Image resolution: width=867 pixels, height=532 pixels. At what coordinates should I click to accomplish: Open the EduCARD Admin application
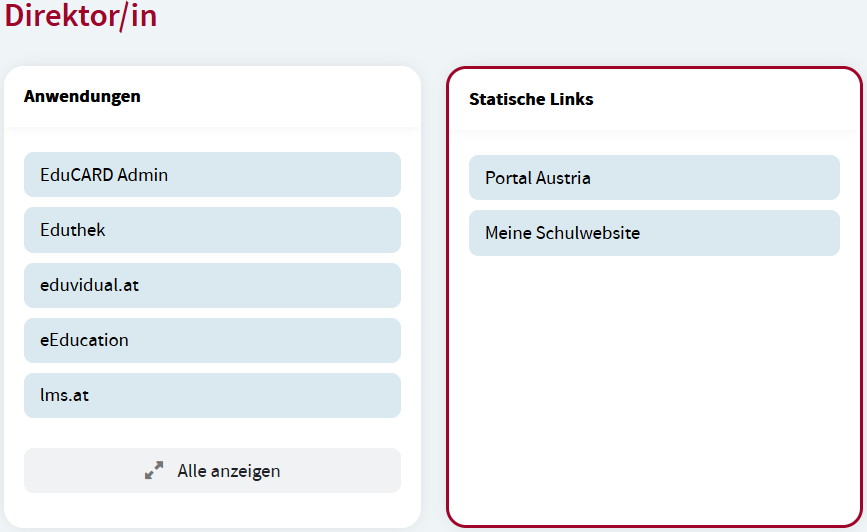[212, 175]
